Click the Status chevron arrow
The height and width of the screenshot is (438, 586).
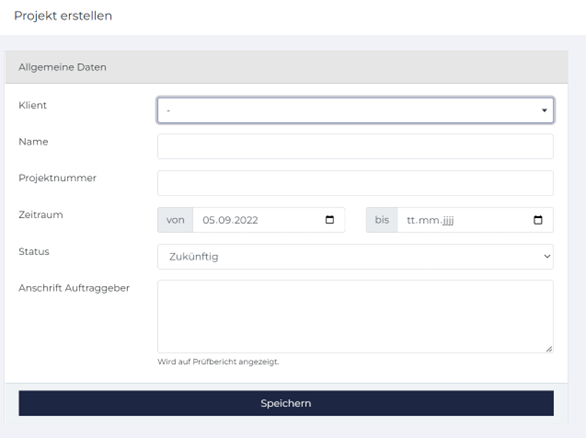point(547,256)
